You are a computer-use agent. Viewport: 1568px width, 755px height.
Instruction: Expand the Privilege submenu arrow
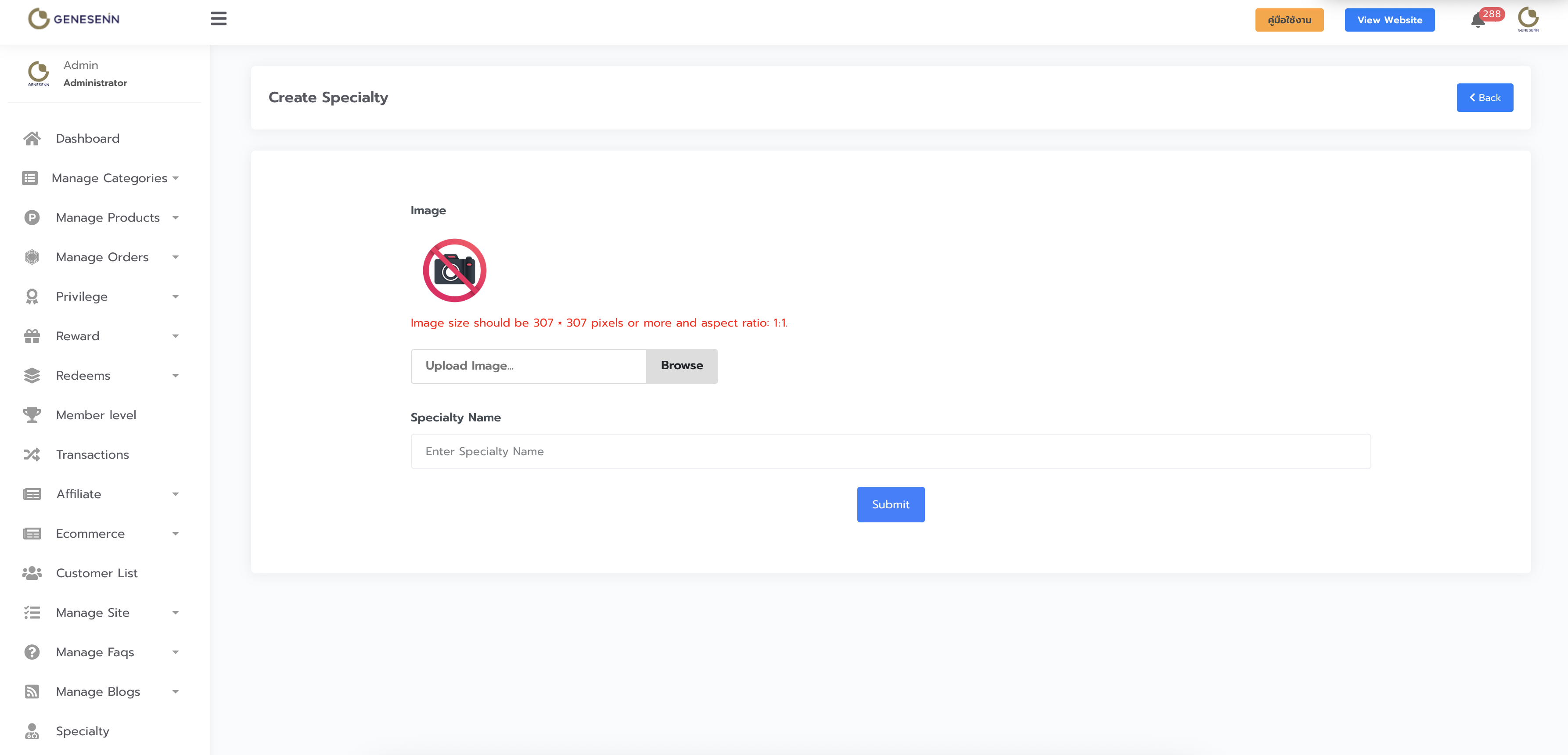pos(175,297)
